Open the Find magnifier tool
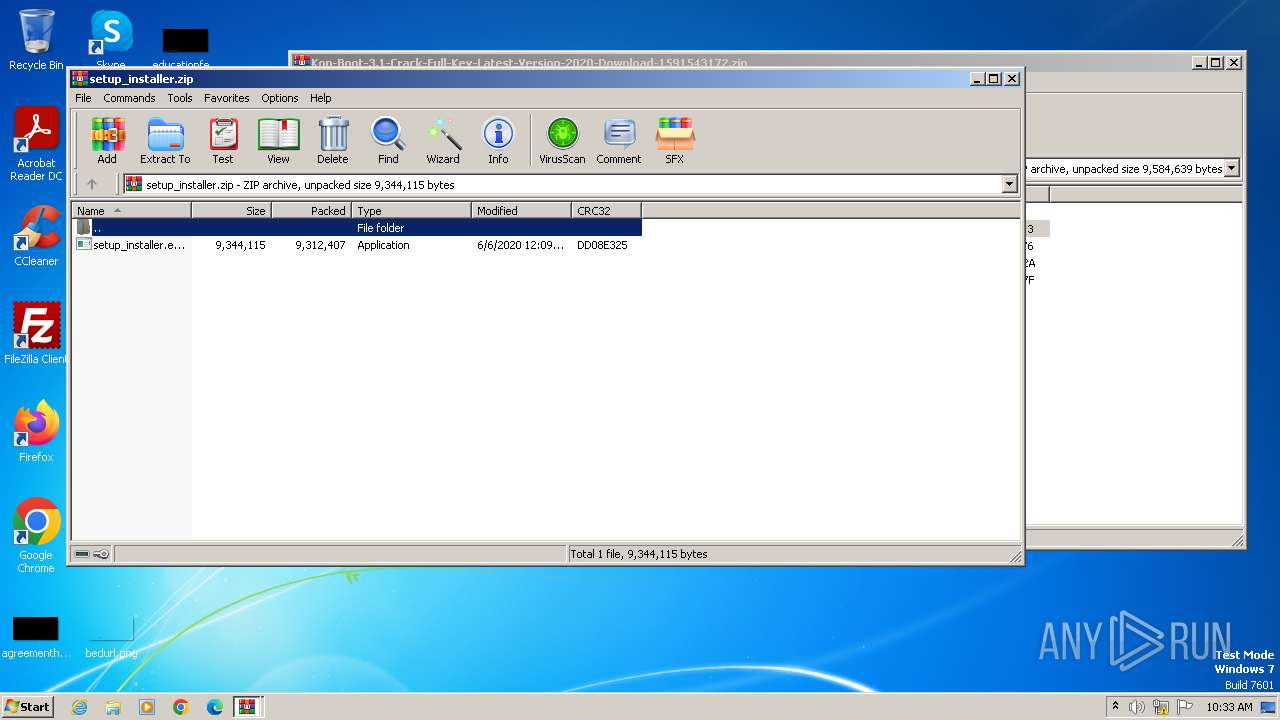Viewport: 1280px width, 720px height. tap(388, 140)
